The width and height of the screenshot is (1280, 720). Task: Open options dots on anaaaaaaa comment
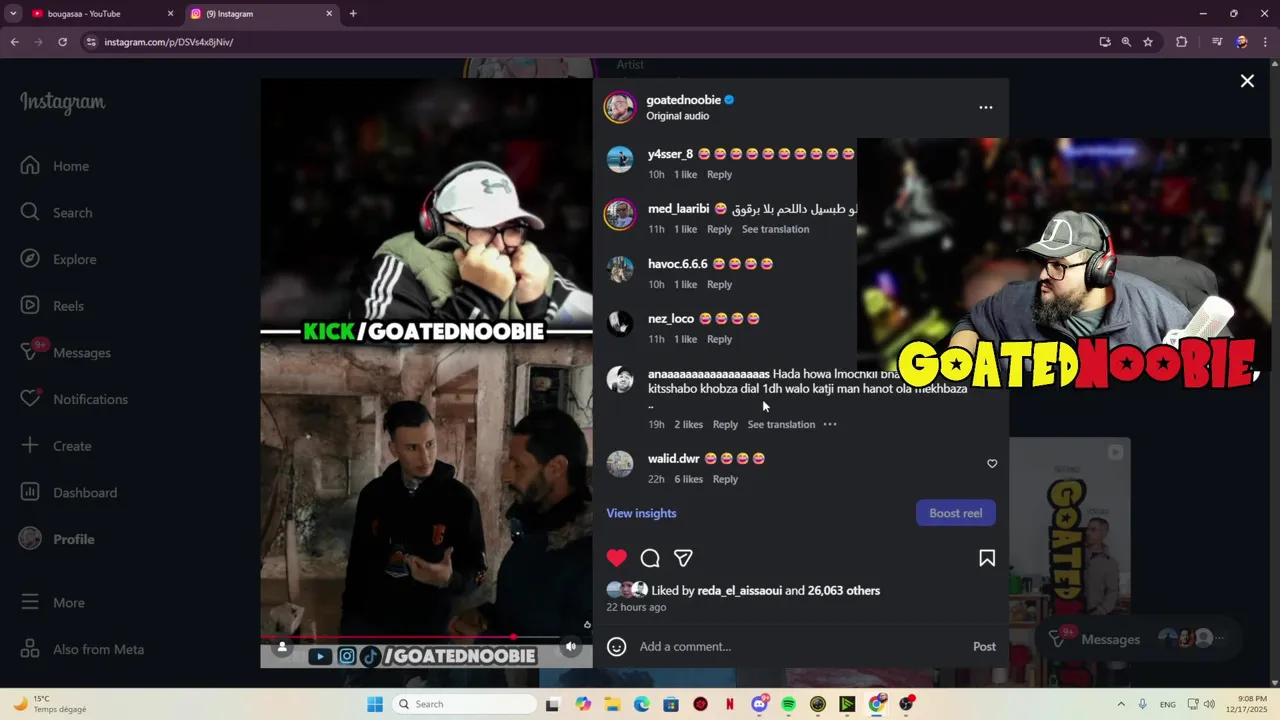[x=830, y=424]
